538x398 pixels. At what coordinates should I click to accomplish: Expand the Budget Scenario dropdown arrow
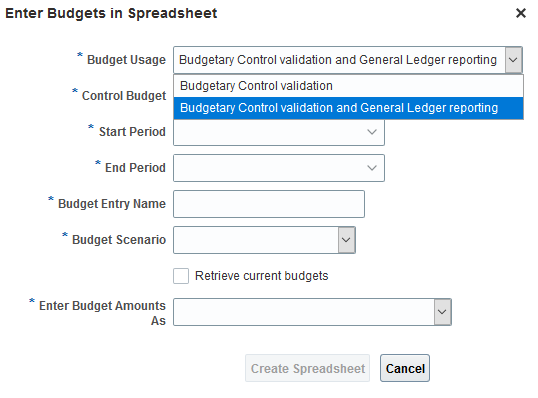(346, 240)
